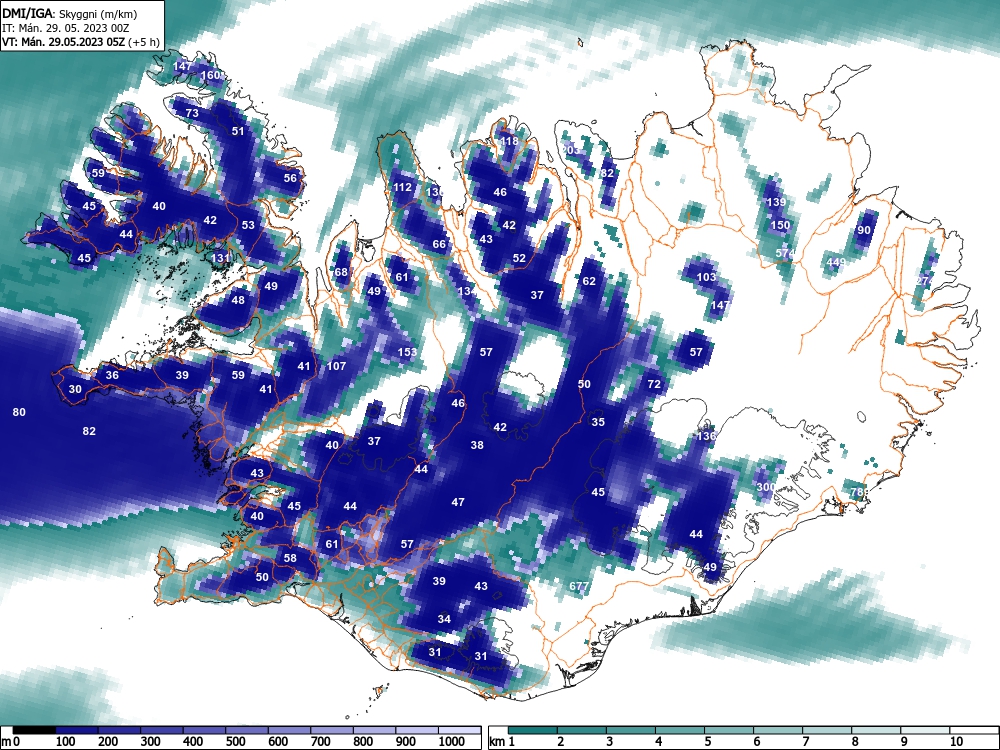
Task: Click the visibility value "58"
Action: pos(290,558)
